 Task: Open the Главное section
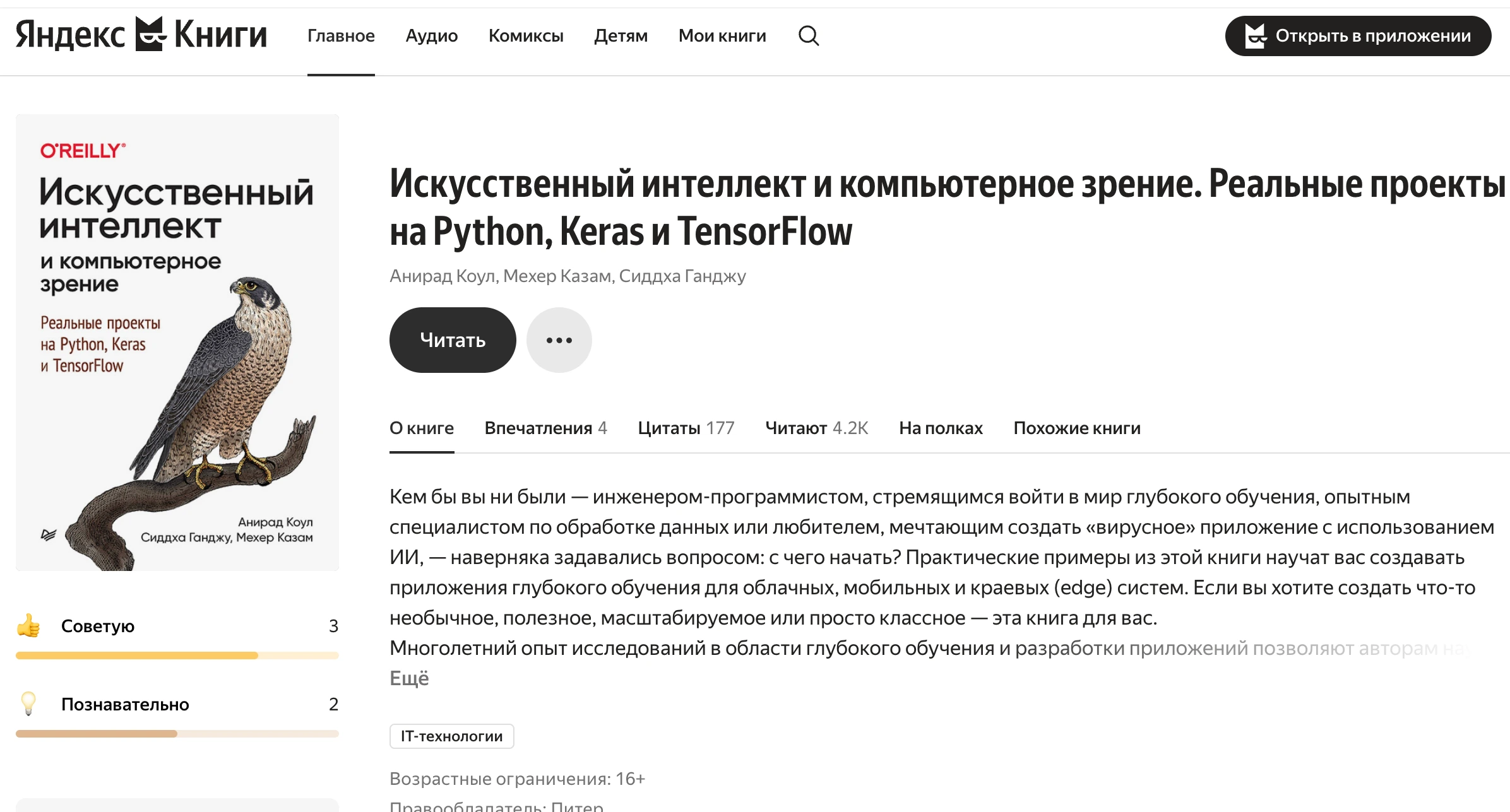[340, 36]
